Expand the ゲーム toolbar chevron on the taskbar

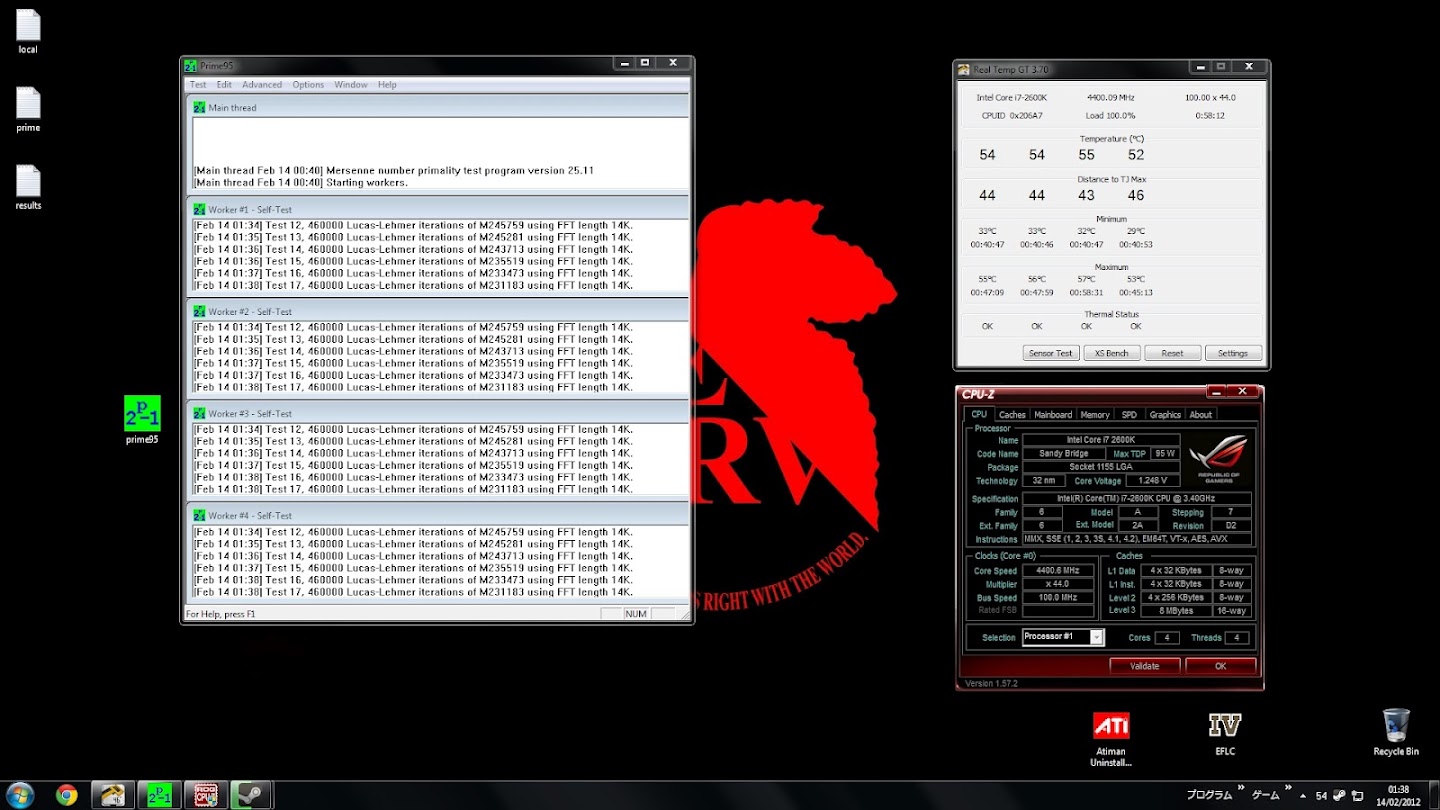click(1288, 789)
